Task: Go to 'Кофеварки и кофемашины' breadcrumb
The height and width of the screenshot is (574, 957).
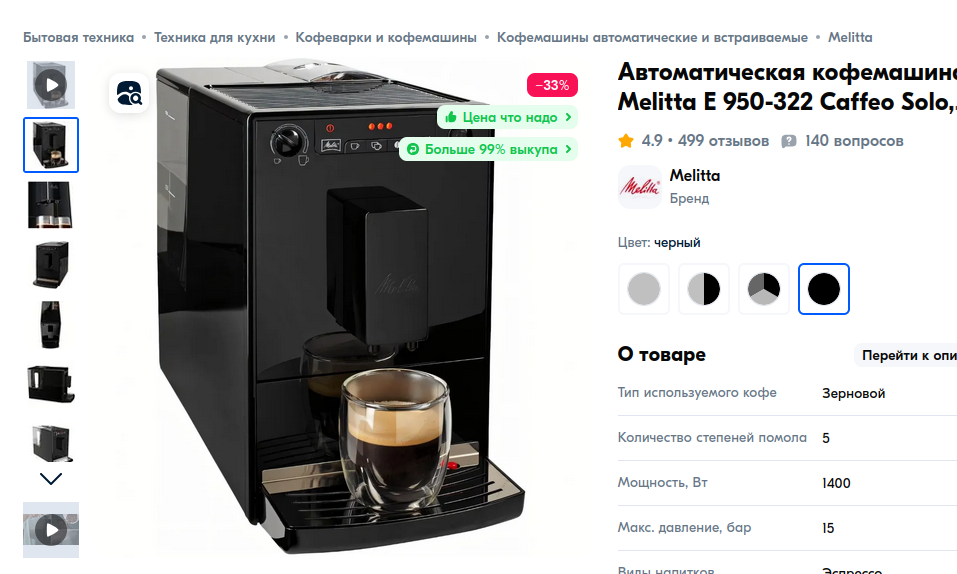Action: [386, 37]
